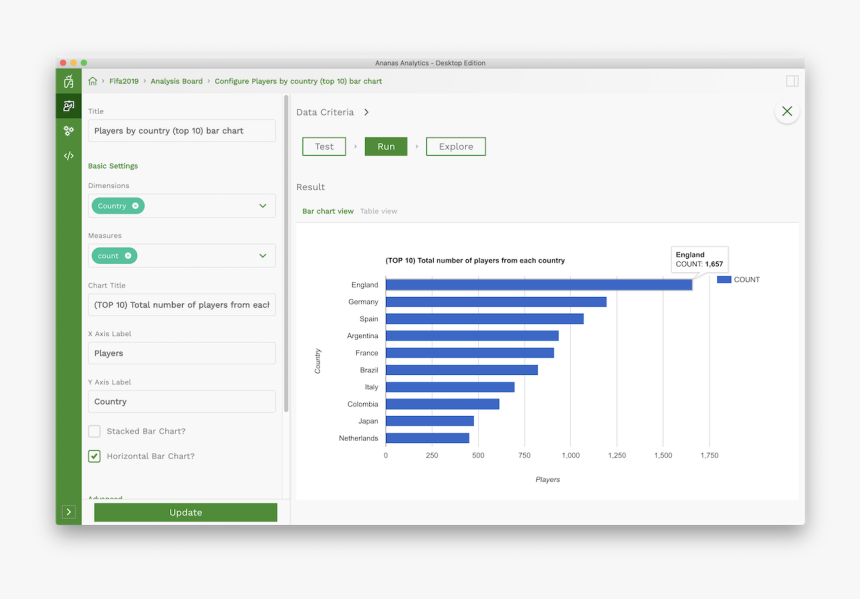Remove the count measure tag via its x icon
The image size is (860, 599).
tap(129, 255)
